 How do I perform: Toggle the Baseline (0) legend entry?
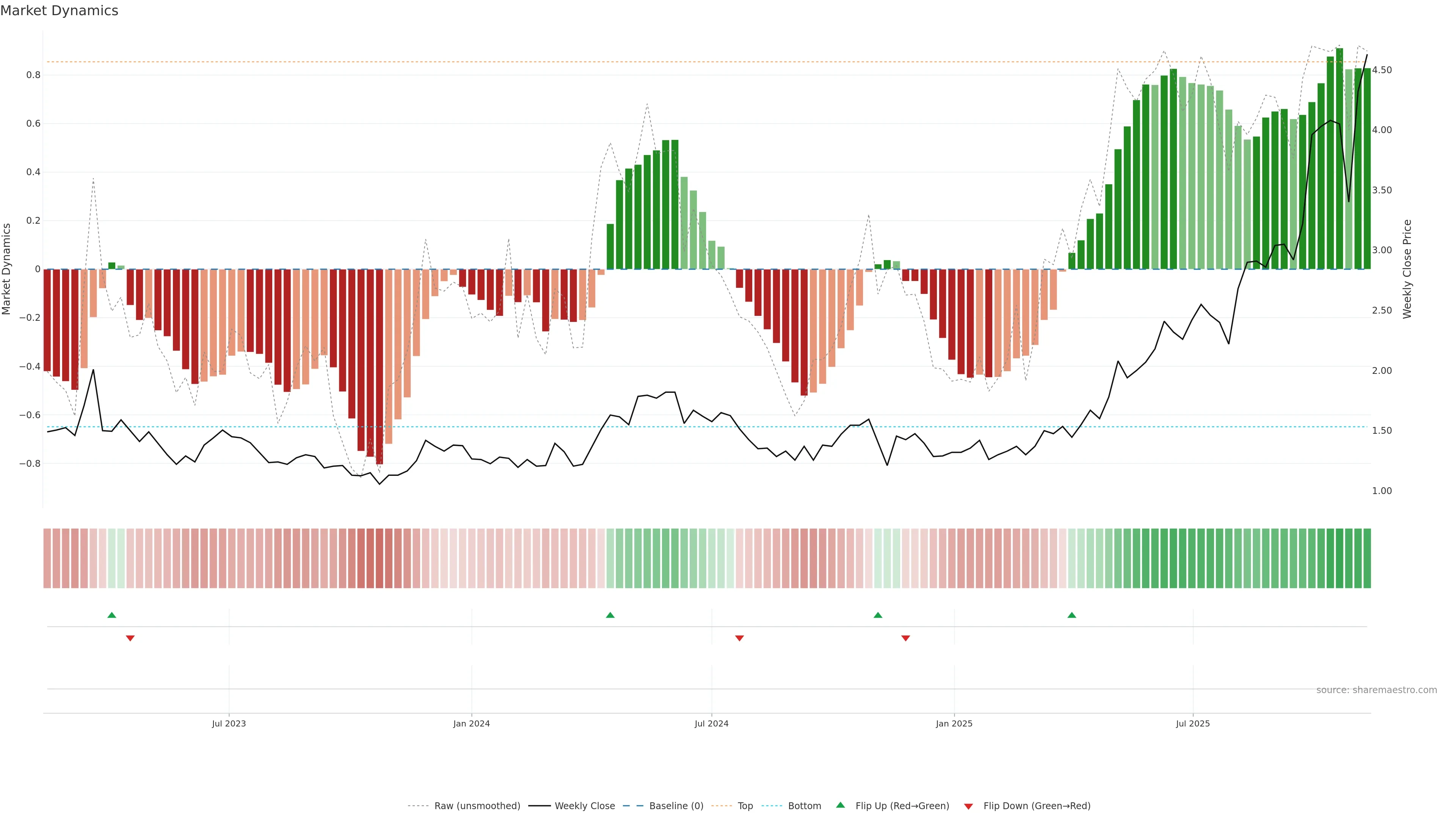pos(676,806)
